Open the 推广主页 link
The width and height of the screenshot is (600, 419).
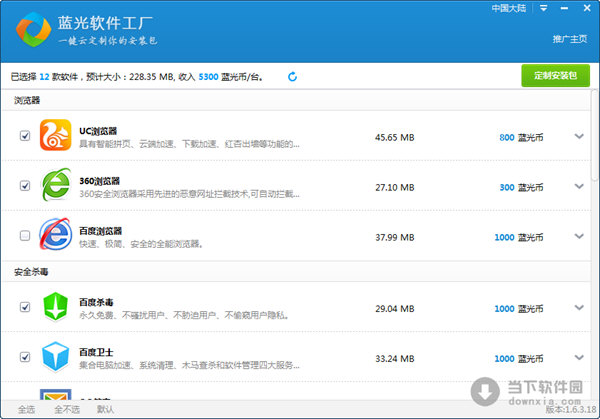click(x=570, y=39)
